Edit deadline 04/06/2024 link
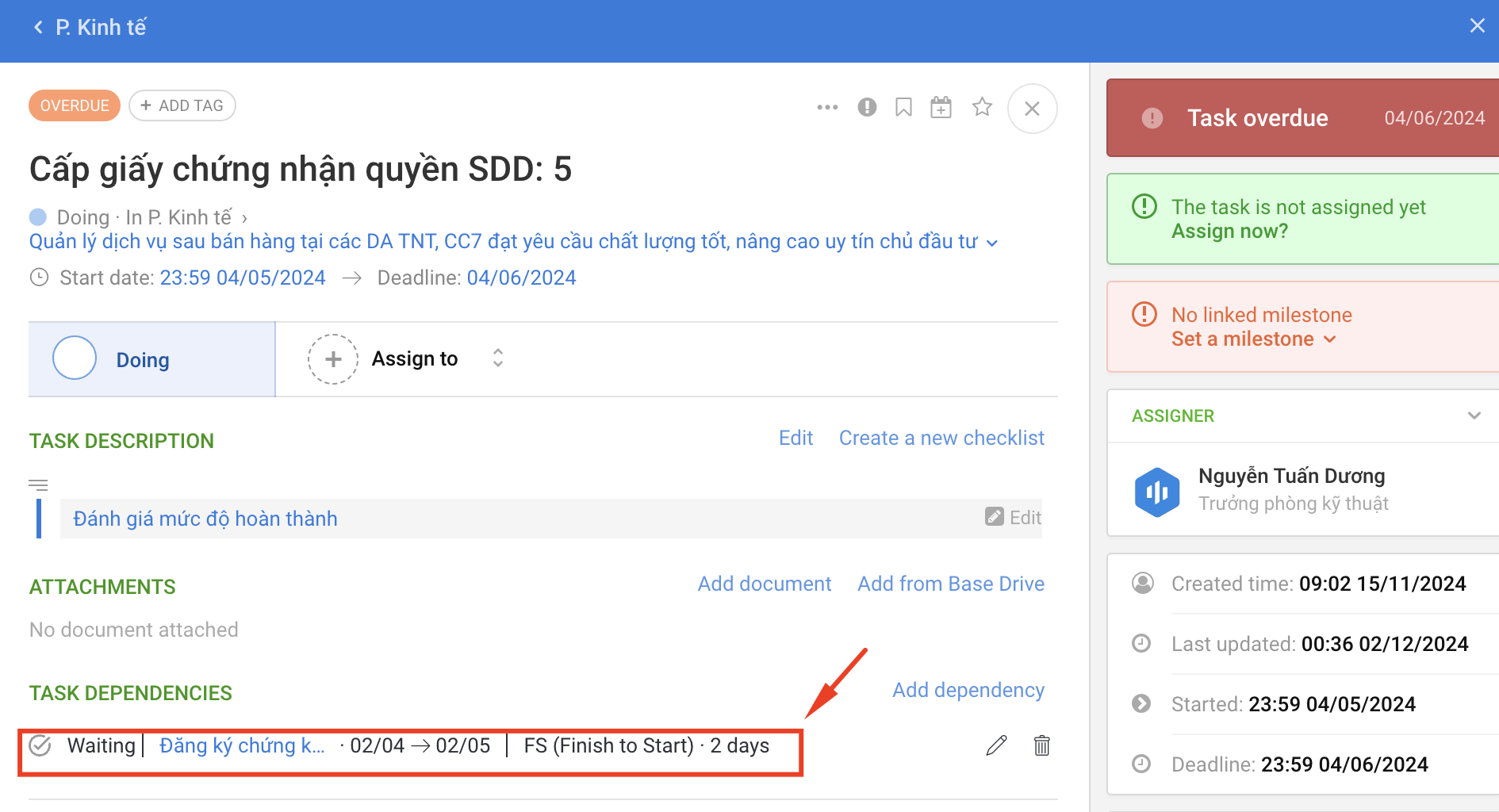The width and height of the screenshot is (1499, 812). (x=521, y=278)
